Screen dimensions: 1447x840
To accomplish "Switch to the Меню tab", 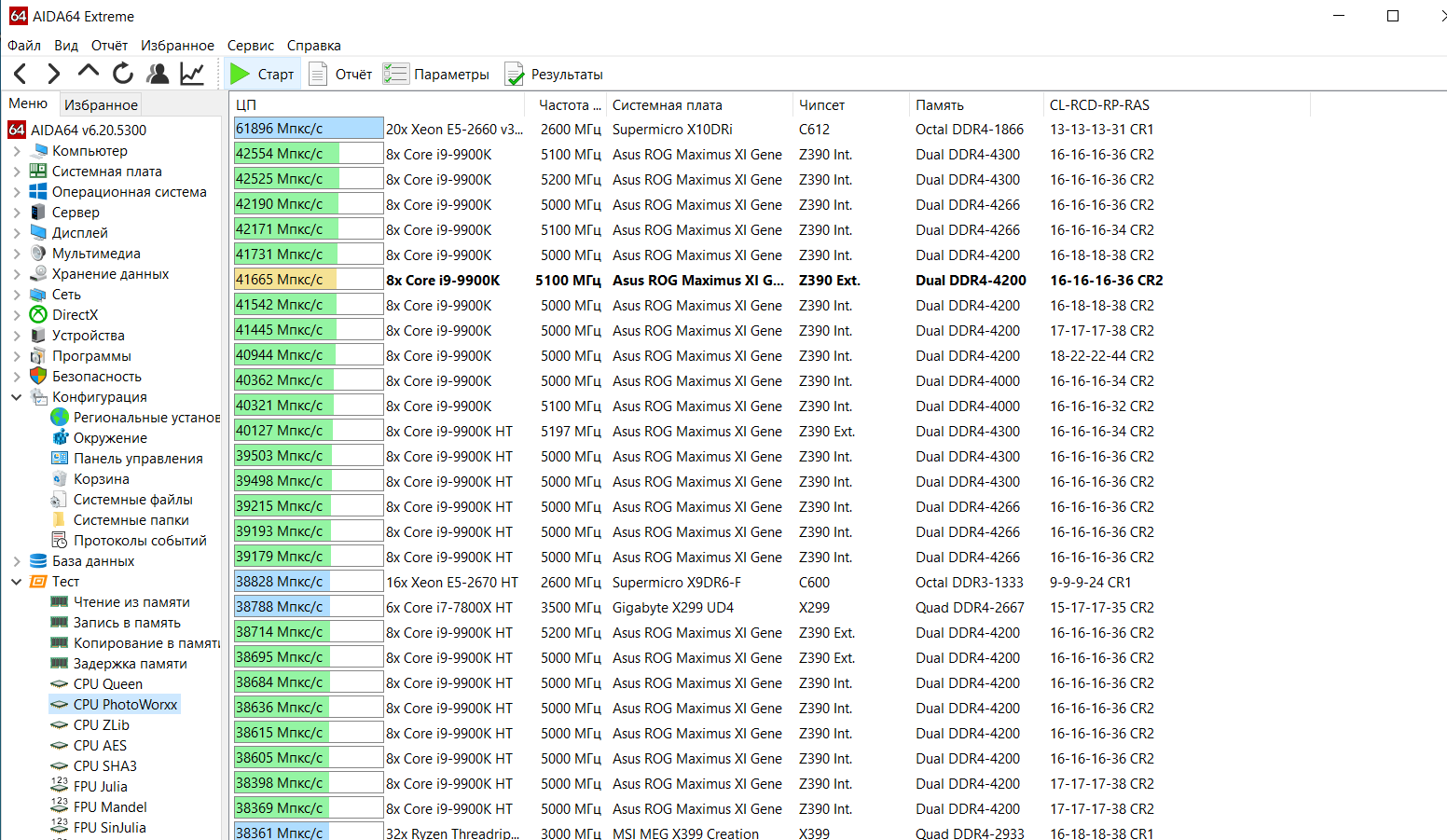I will (x=28, y=103).
